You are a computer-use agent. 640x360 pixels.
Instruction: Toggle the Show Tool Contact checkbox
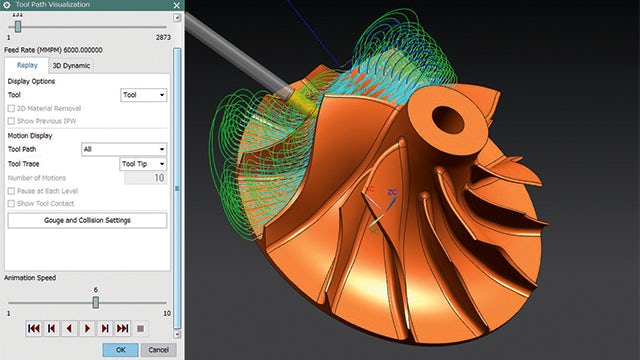pos(11,203)
